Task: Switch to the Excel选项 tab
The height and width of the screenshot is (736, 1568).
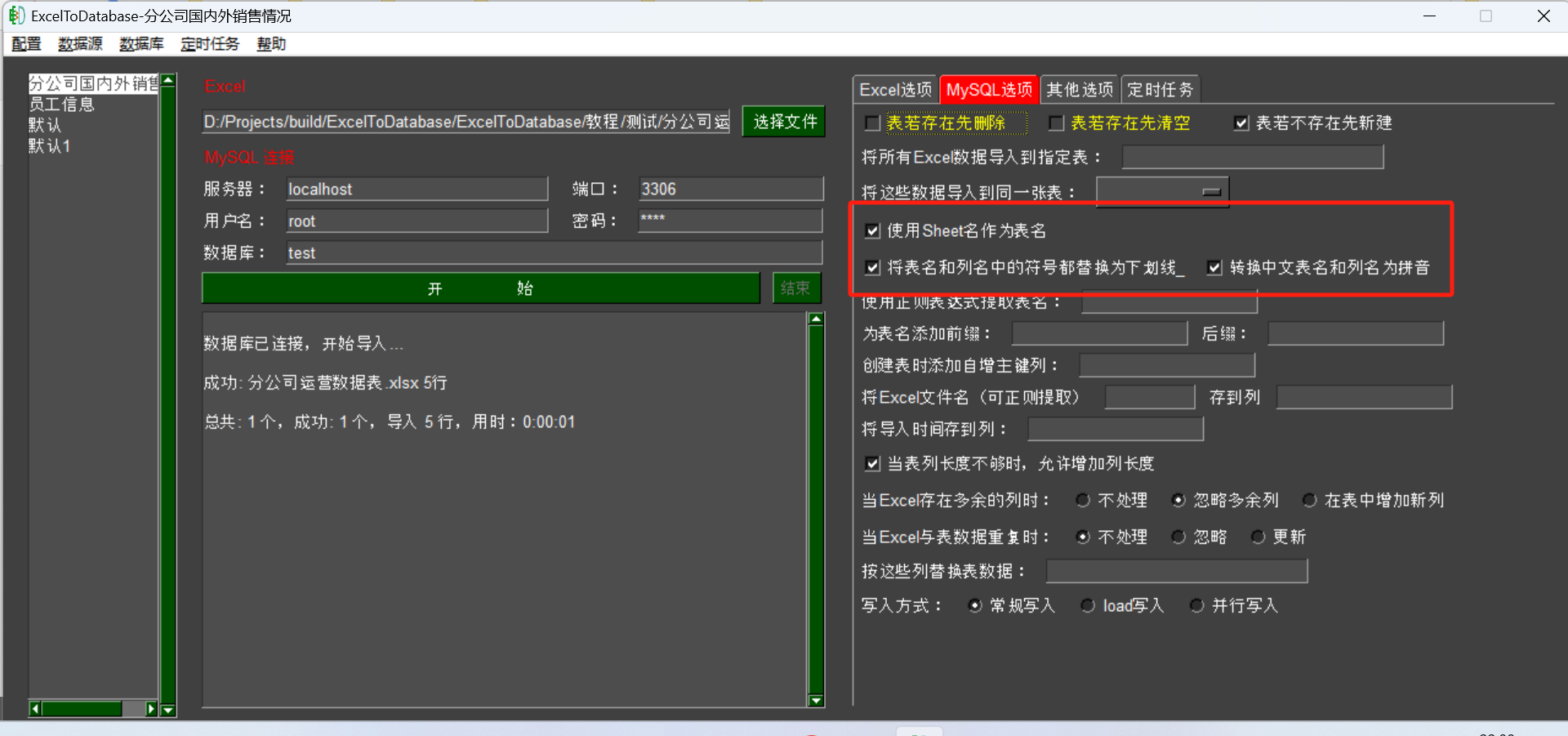Action: [x=895, y=90]
